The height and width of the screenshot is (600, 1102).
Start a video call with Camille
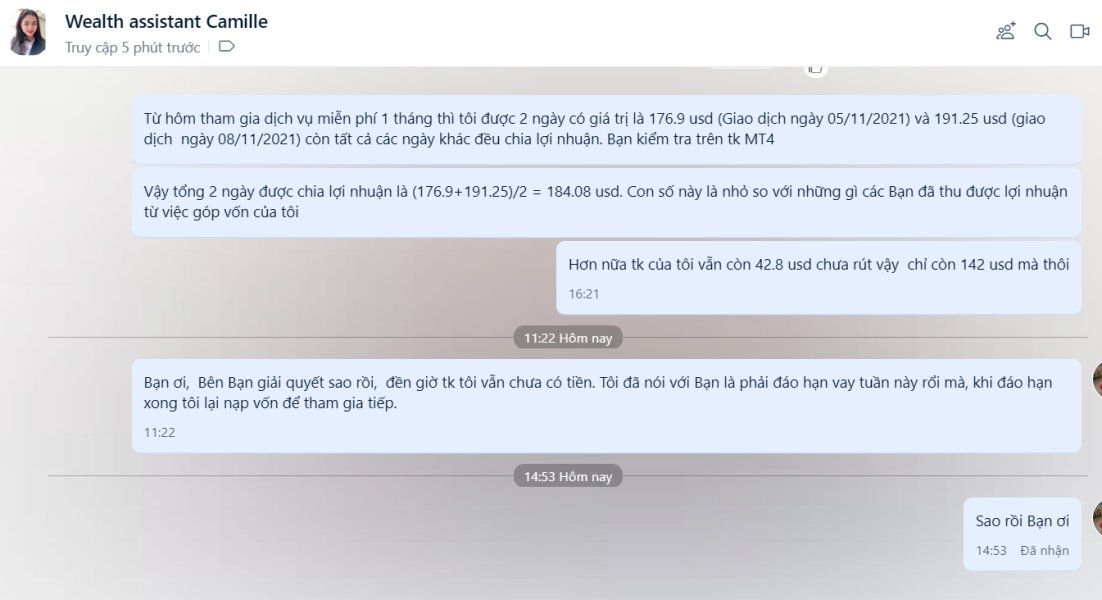click(x=1079, y=31)
